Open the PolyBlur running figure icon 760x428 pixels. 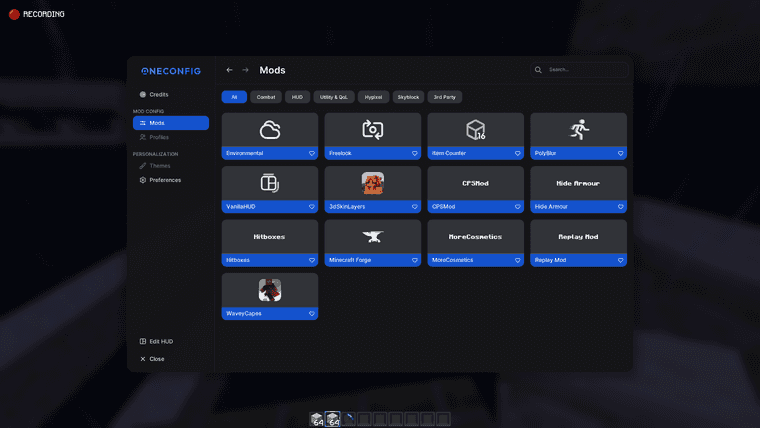pyautogui.click(x=579, y=130)
